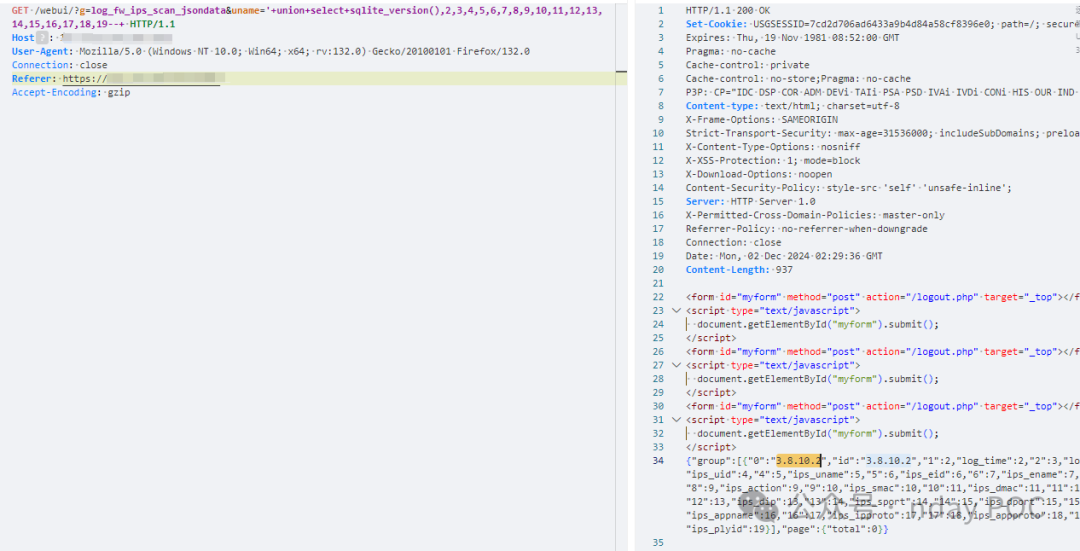Click X-Frame-Options: SAMEORIGIN header
This screenshot has width=1080, height=551.
click(762, 120)
